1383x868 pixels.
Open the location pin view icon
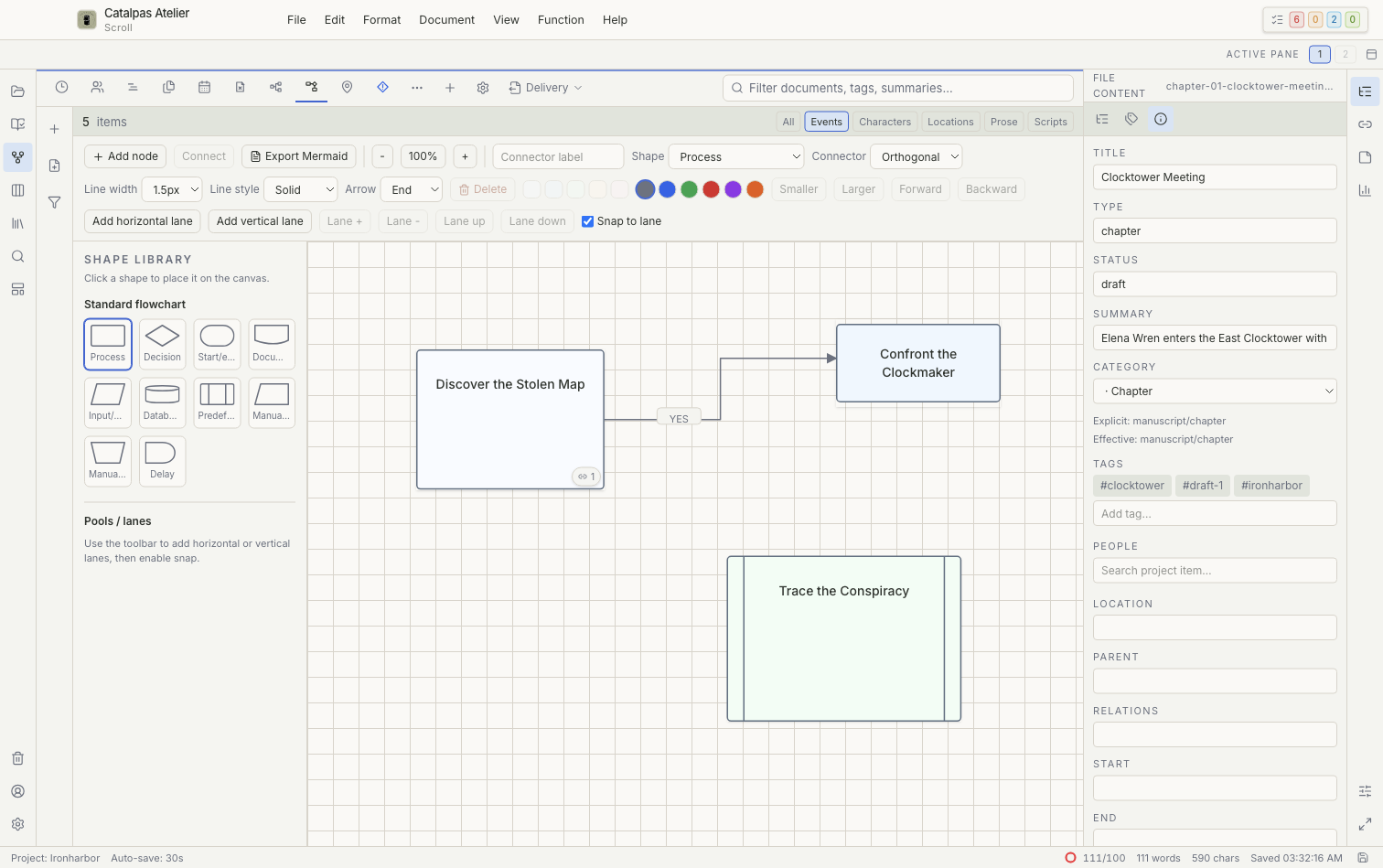pyautogui.click(x=347, y=88)
